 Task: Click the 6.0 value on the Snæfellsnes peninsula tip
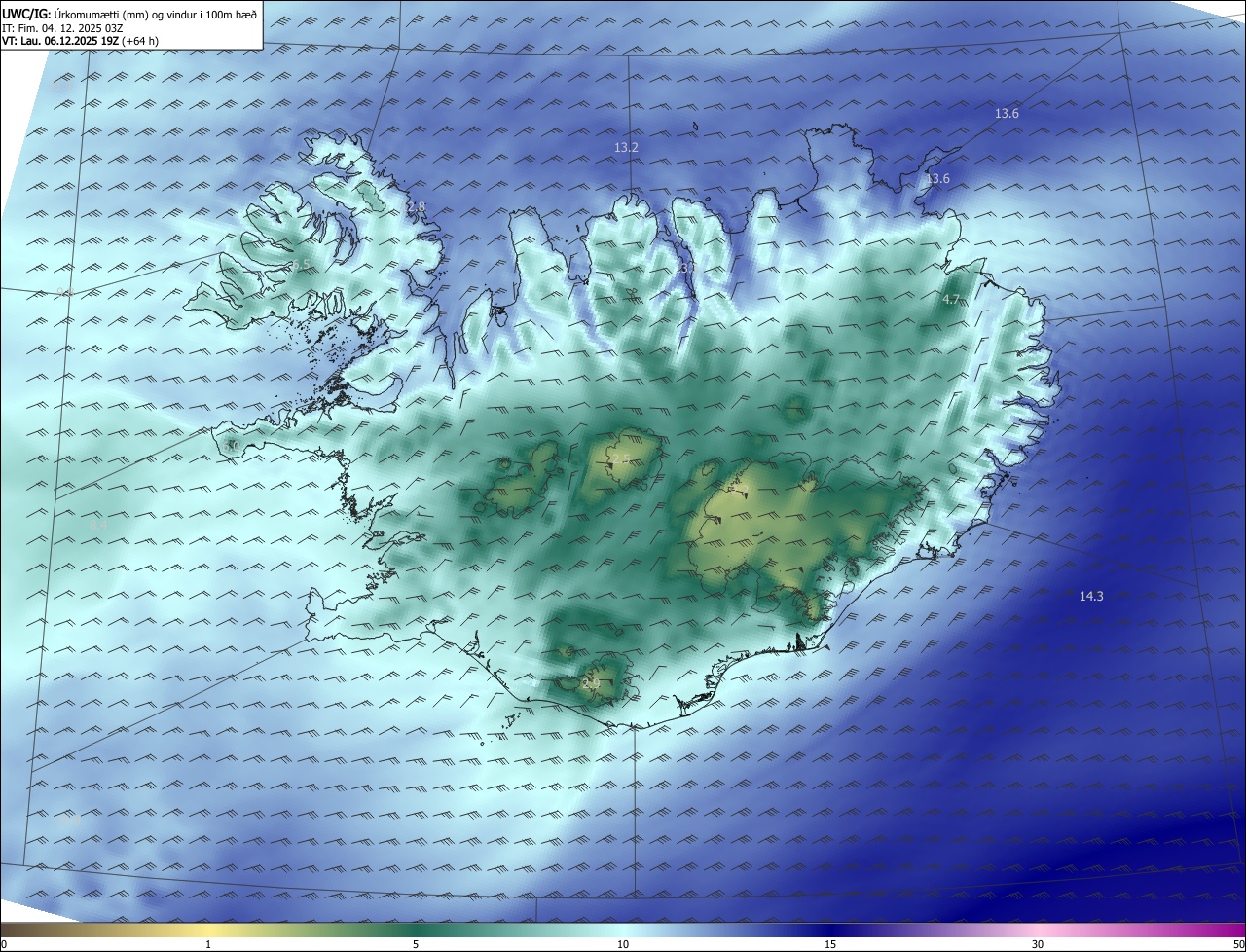point(232,445)
